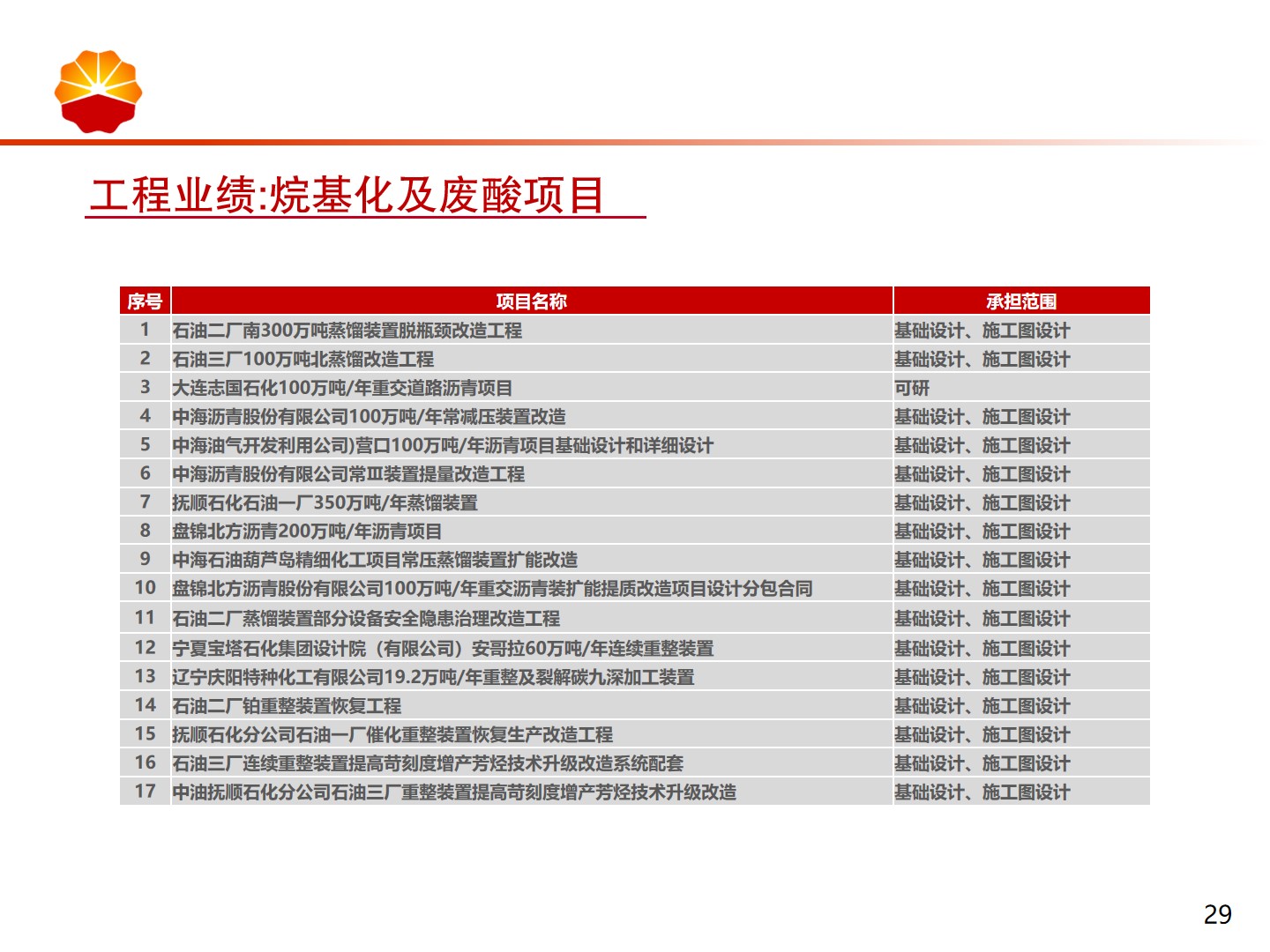Select row 盘锦北方沥青股份有限公司100万吨/年重交沥青装扩能提质改造

pyautogui.click(x=635, y=588)
